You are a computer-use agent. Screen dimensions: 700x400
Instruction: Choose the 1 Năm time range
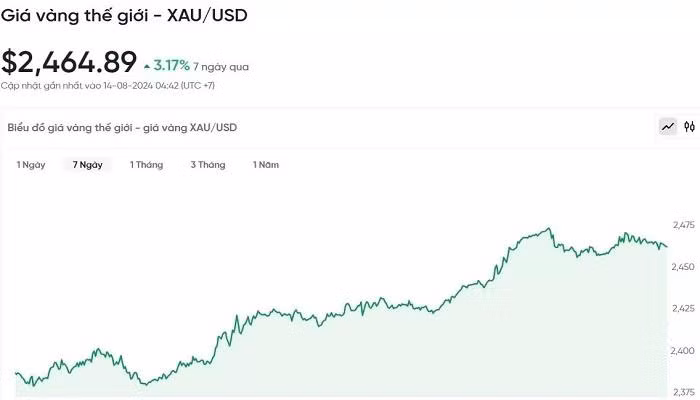point(265,164)
